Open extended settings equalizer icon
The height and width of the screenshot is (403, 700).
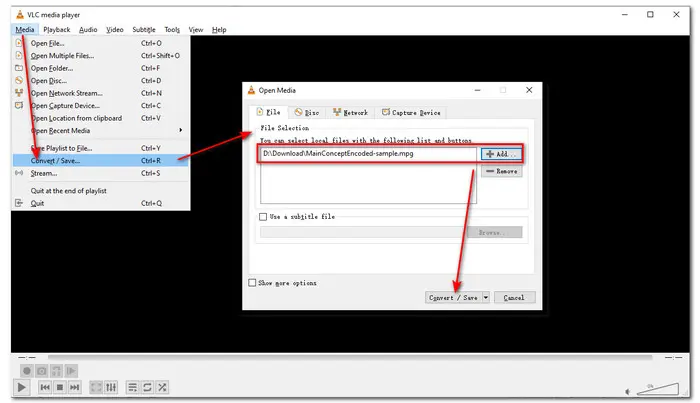coord(111,387)
